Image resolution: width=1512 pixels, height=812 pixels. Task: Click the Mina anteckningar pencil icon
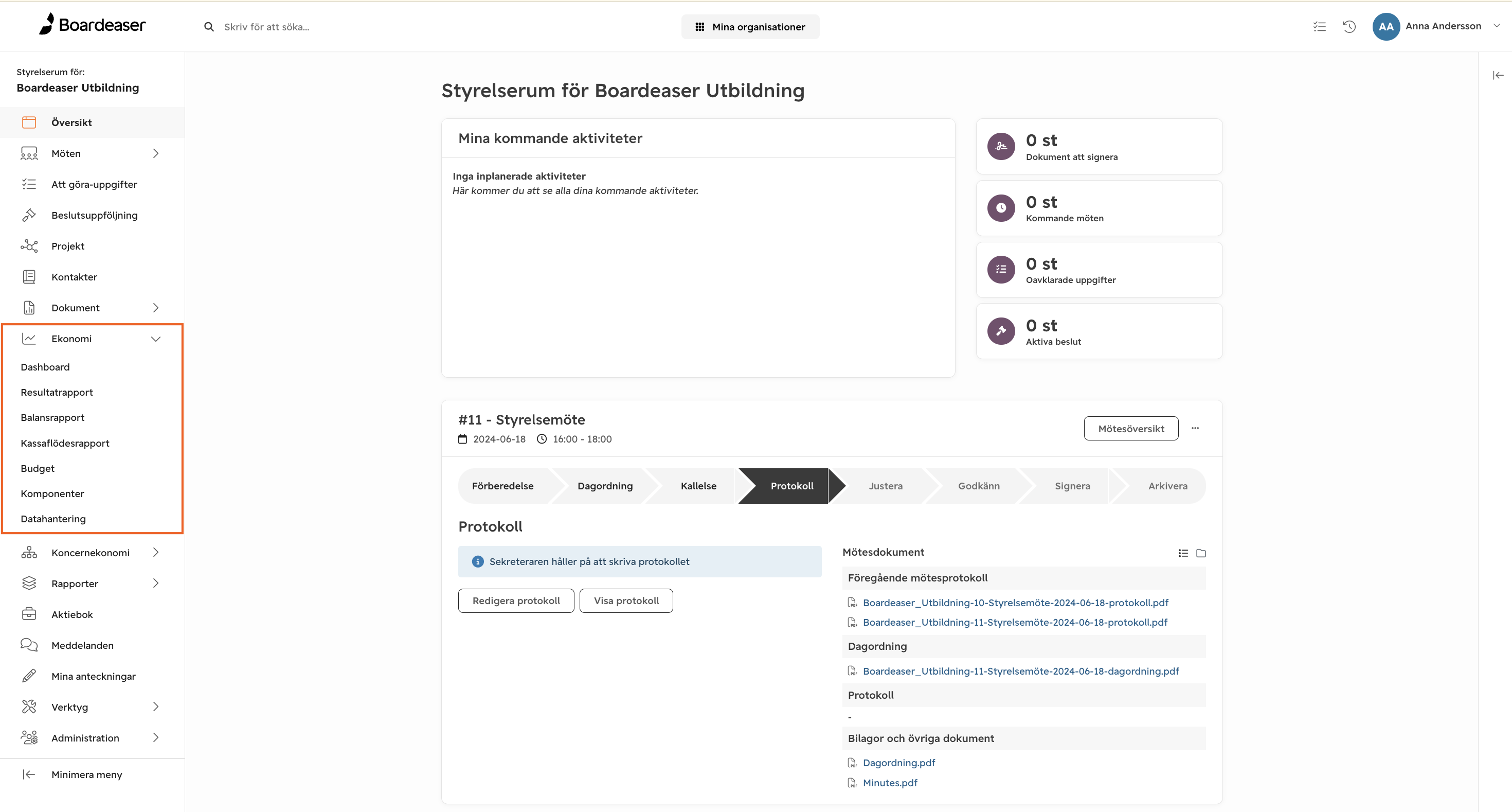pyautogui.click(x=29, y=676)
